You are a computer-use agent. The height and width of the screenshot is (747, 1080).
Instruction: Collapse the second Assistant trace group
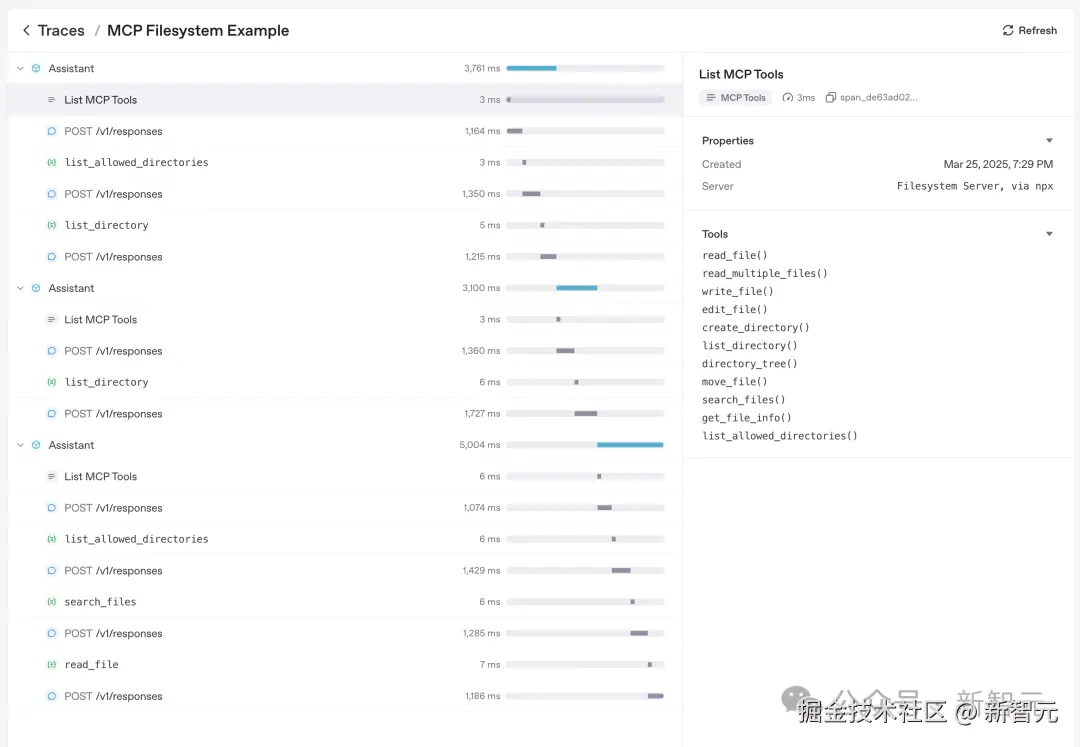[x=20, y=288]
